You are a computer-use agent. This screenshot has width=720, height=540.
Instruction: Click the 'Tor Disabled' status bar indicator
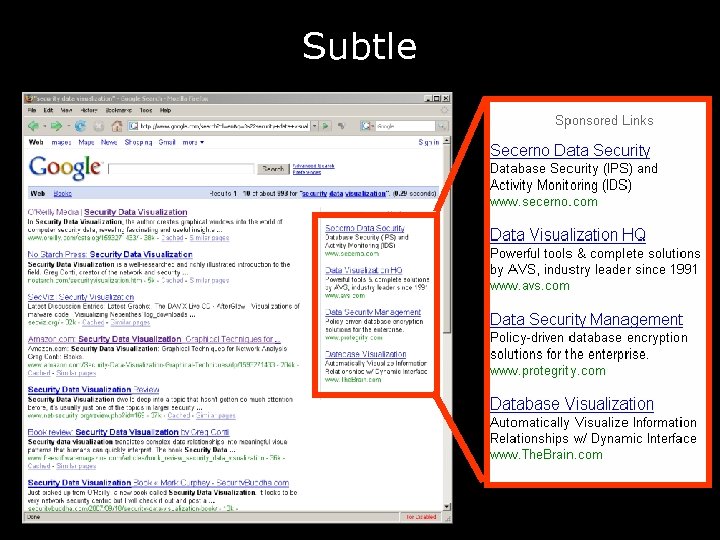click(x=421, y=517)
